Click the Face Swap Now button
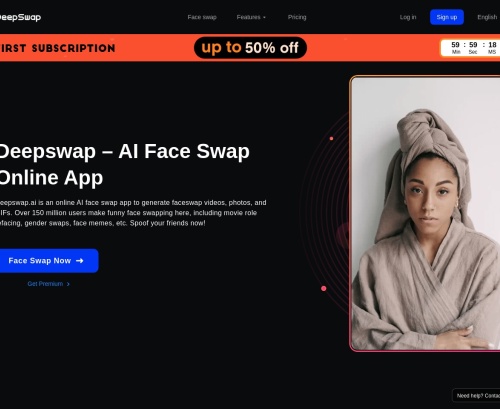 tap(49, 261)
